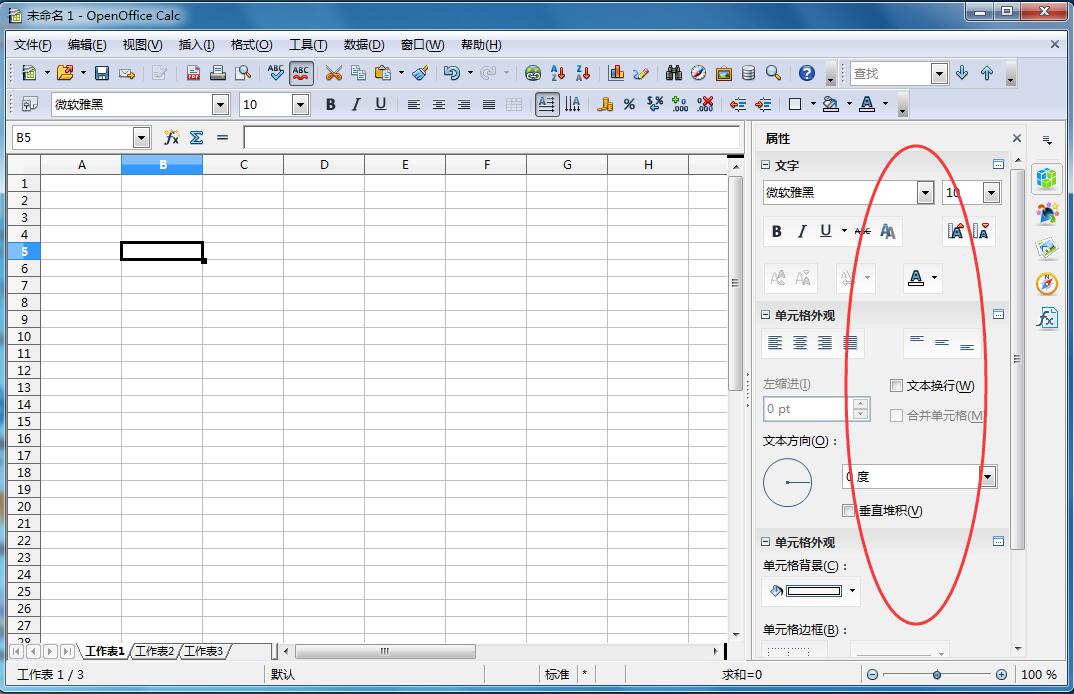Open the 微软雅黑 font name dropdown
Viewport: 1074px width, 694px height.
[923, 192]
